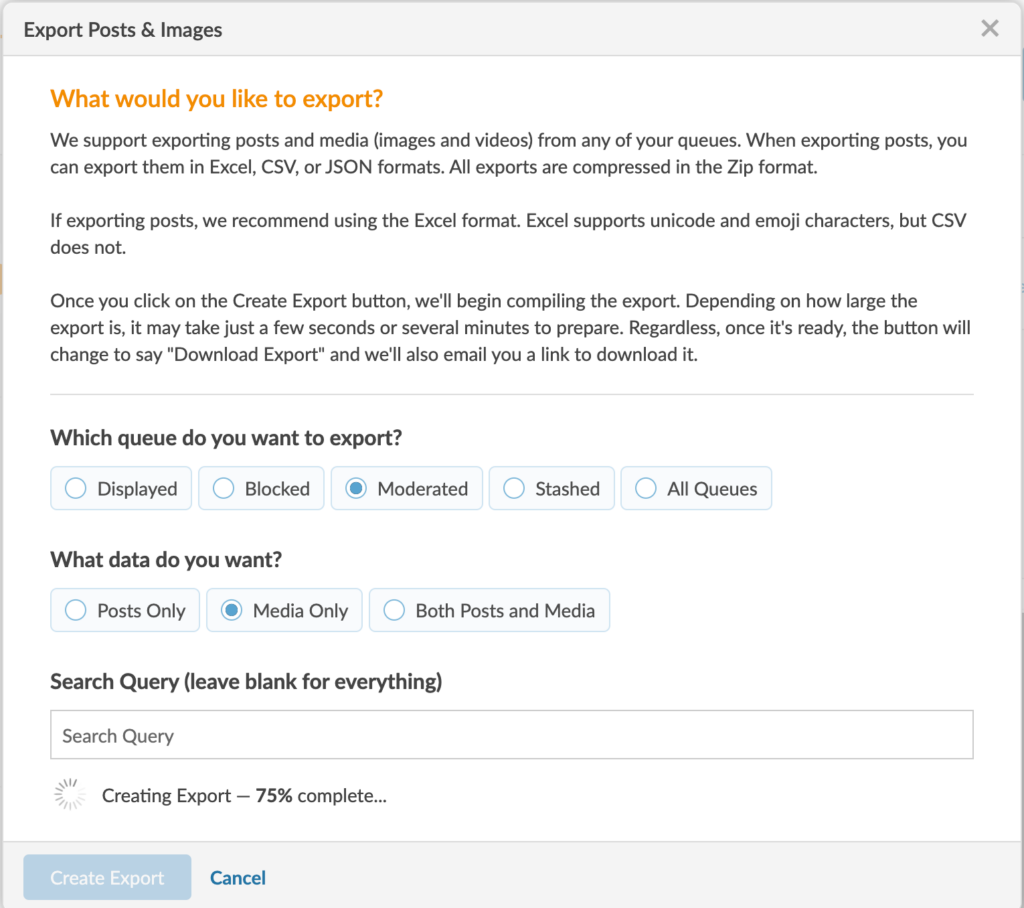This screenshot has height=908, width=1024.
Task: Click paragraph starting "If exporting posts, we recommend"
Action: tap(508, 234)
